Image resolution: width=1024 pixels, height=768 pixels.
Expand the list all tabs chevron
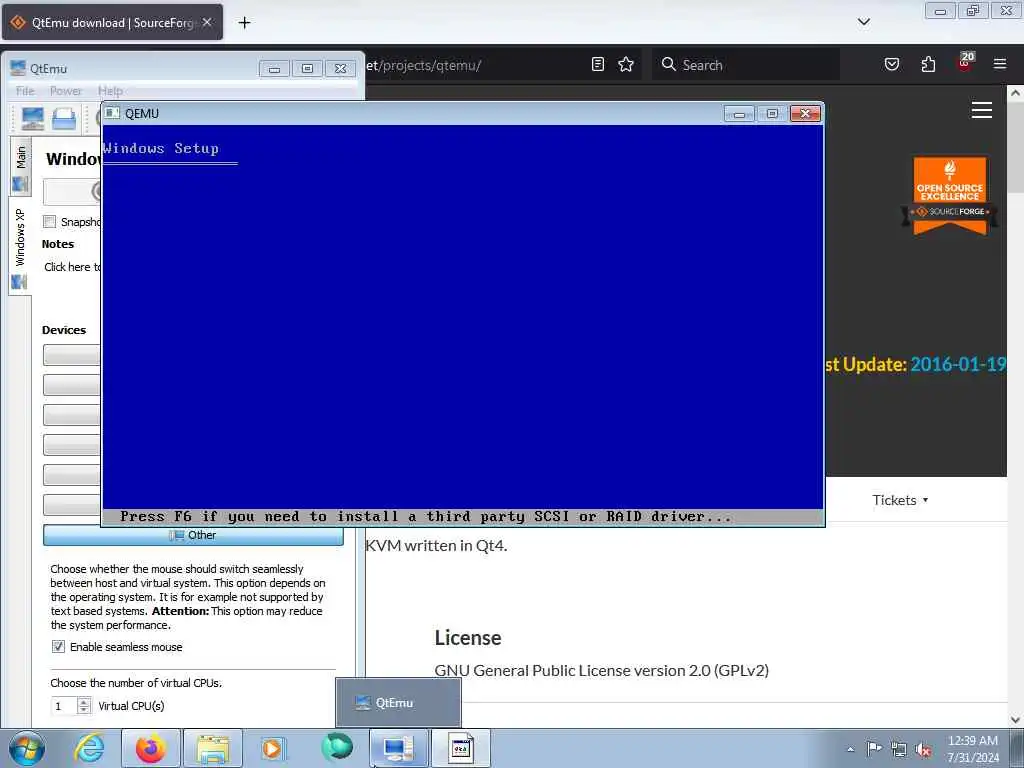click(x=863, y=22)
